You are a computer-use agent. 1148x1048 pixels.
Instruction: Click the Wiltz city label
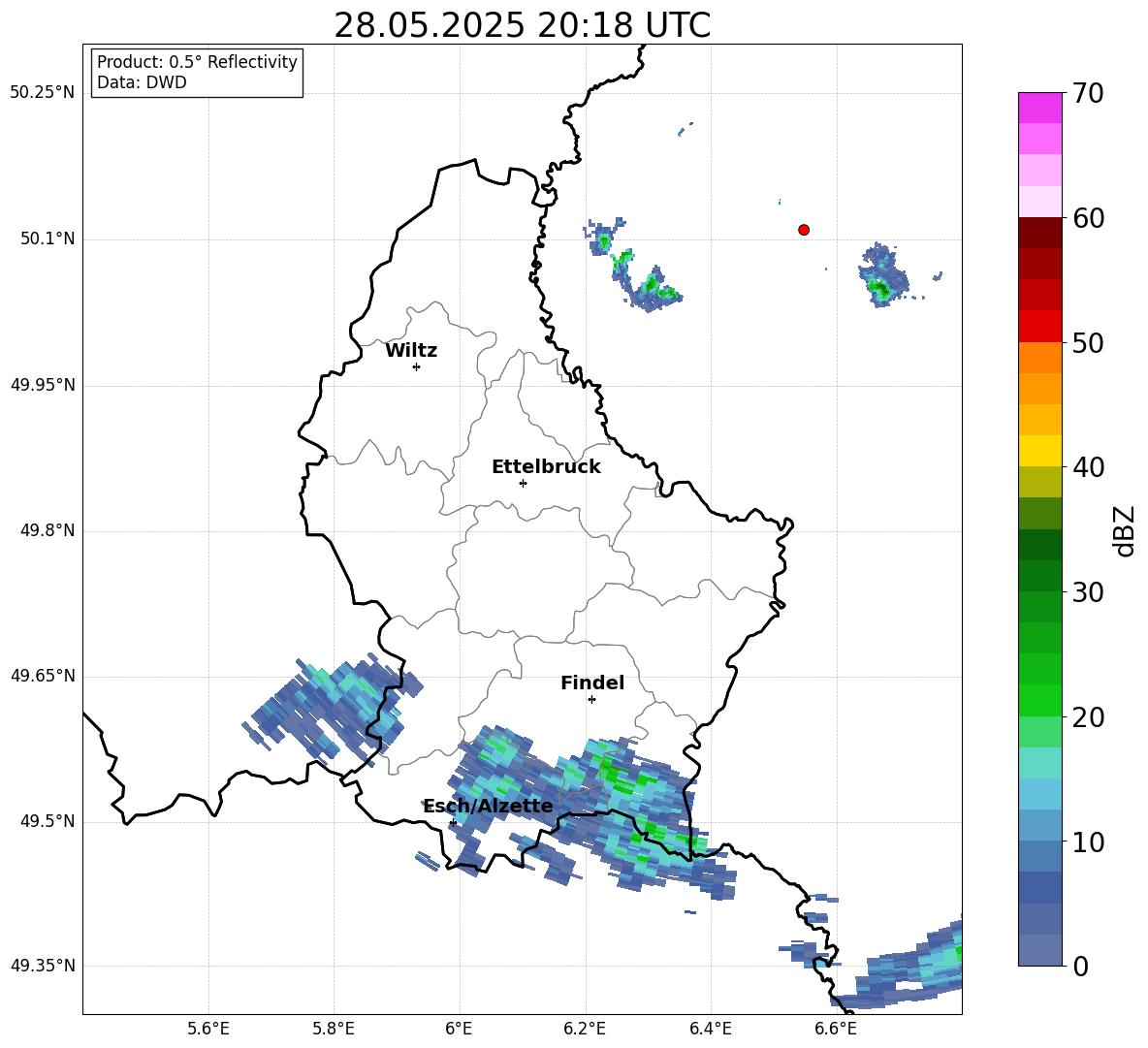click(411, 351)
